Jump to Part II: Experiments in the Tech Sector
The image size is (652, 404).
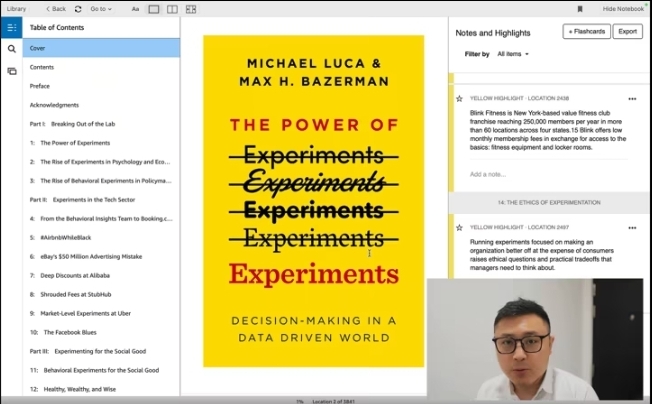click(101, 200)
